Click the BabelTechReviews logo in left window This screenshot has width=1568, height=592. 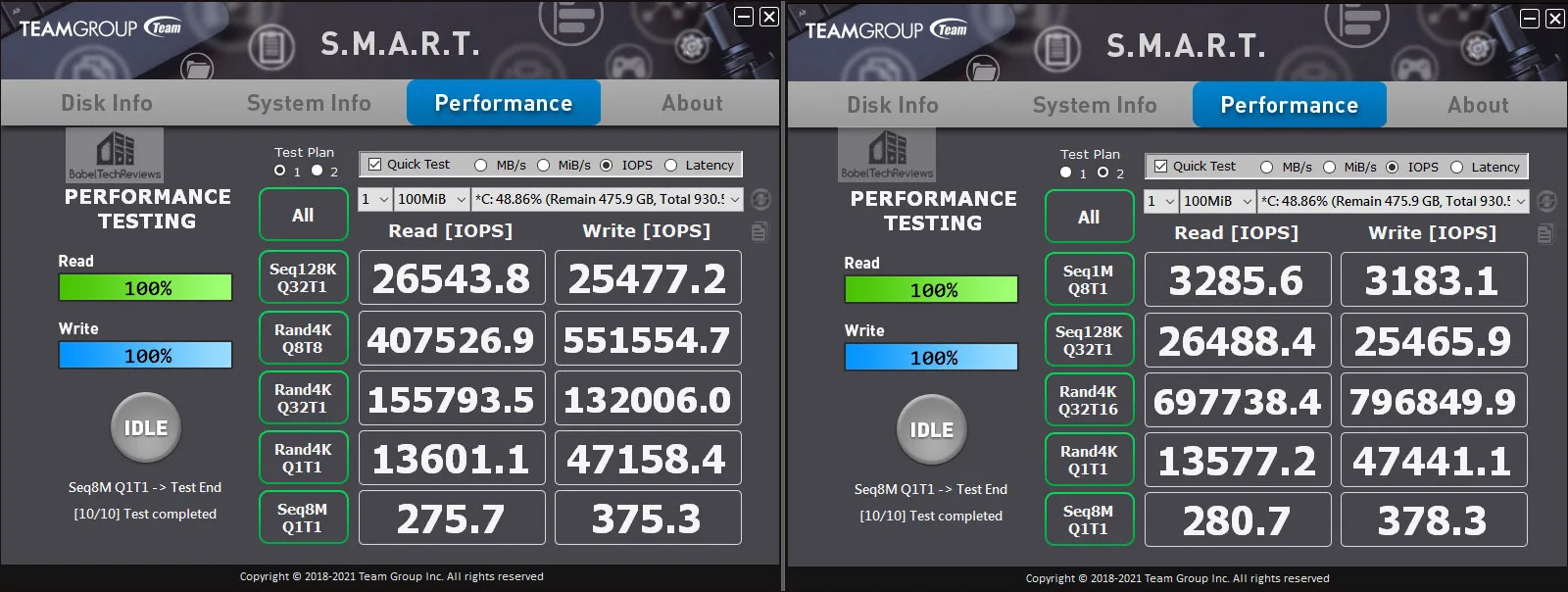coord(115,155)
